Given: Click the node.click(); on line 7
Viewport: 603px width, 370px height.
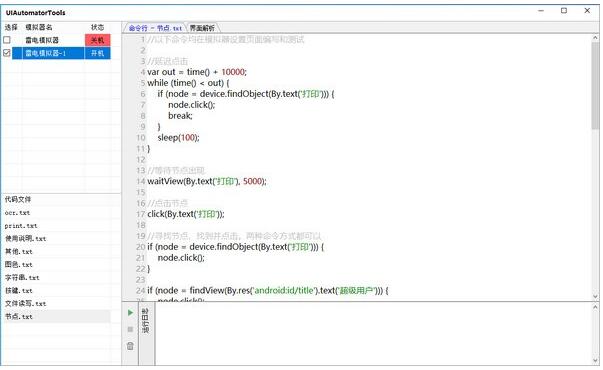Looking at the screenshot, I should 192,105.
